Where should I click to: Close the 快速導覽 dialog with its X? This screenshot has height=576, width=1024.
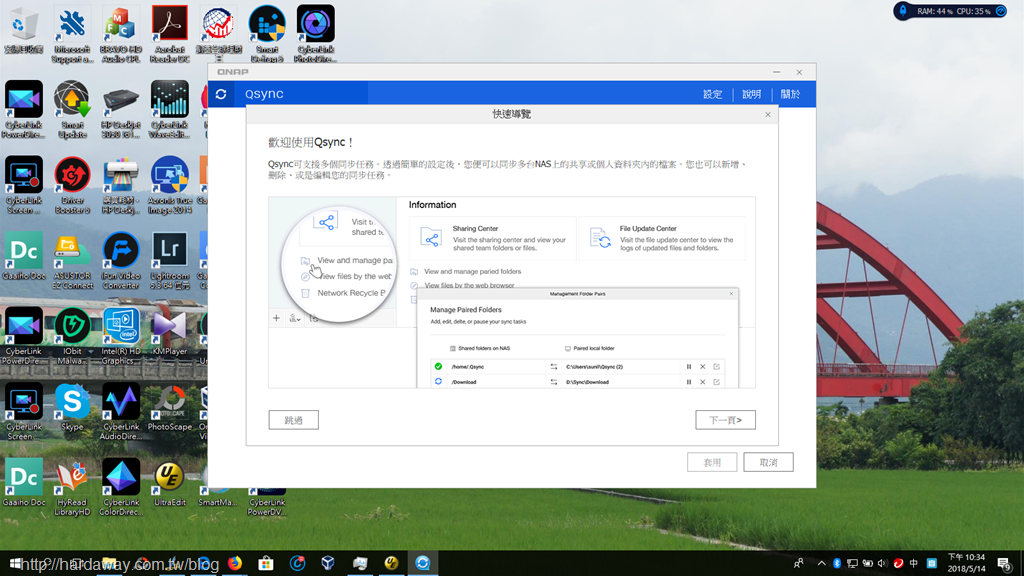[768, 114]
